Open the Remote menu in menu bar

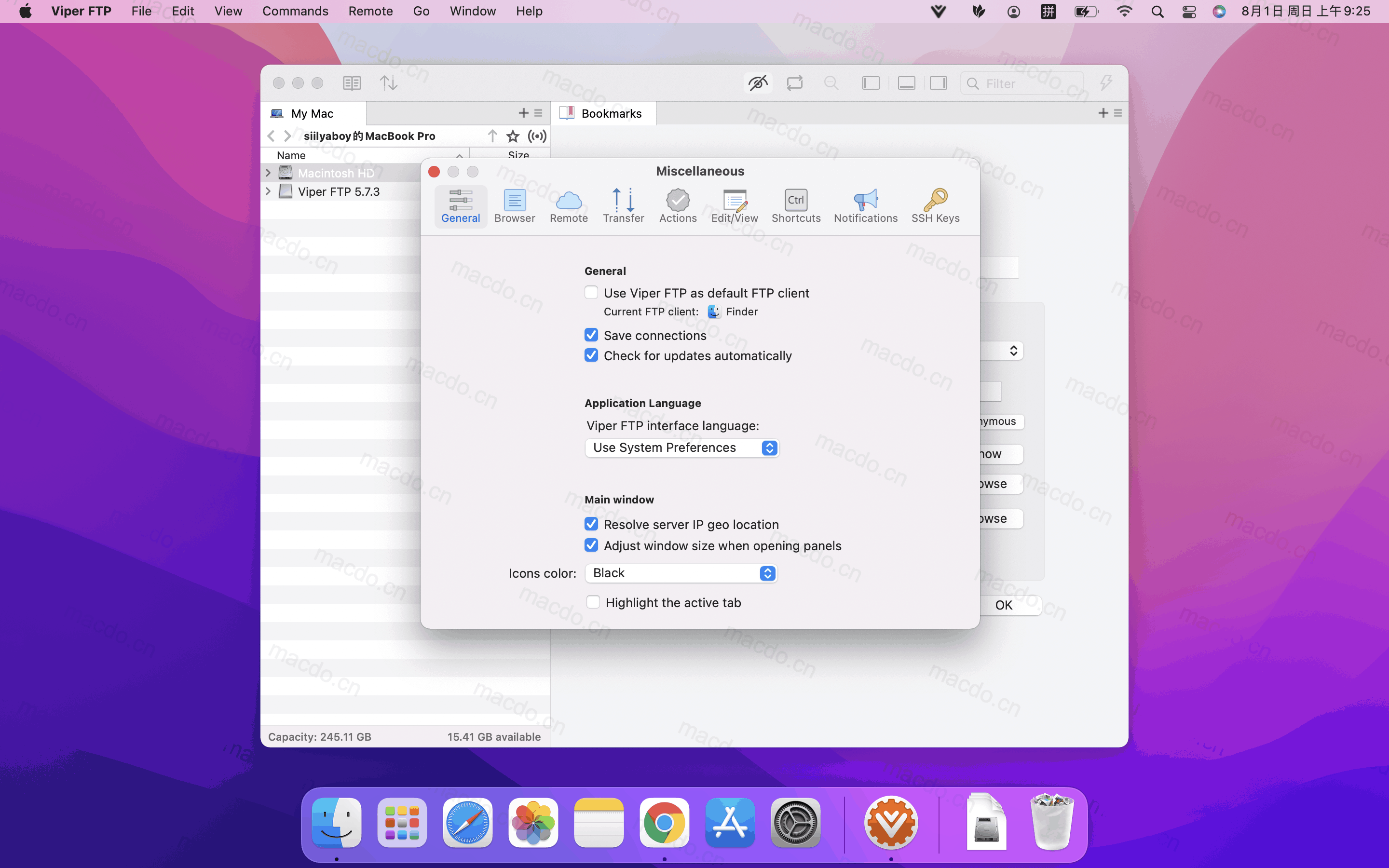click(370, 12)
